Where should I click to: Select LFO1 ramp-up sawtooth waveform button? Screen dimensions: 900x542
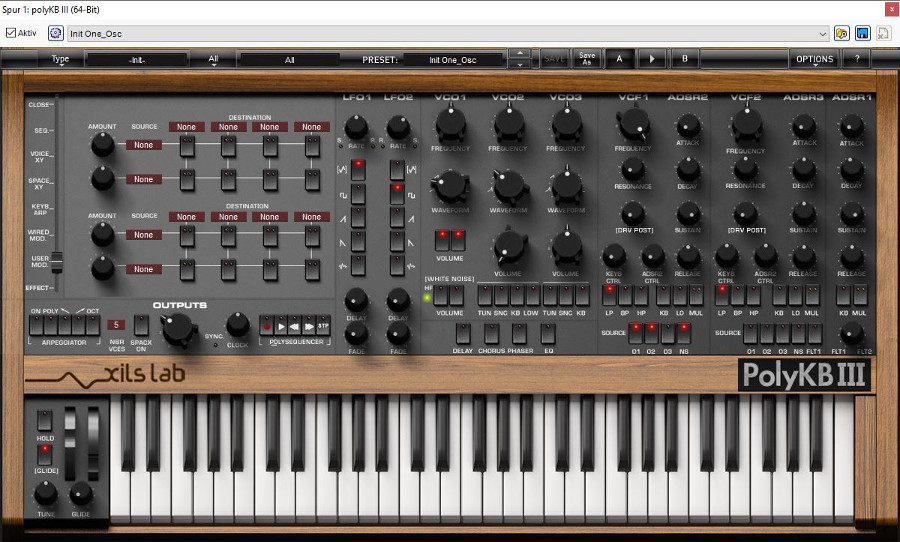coord(358,218)
